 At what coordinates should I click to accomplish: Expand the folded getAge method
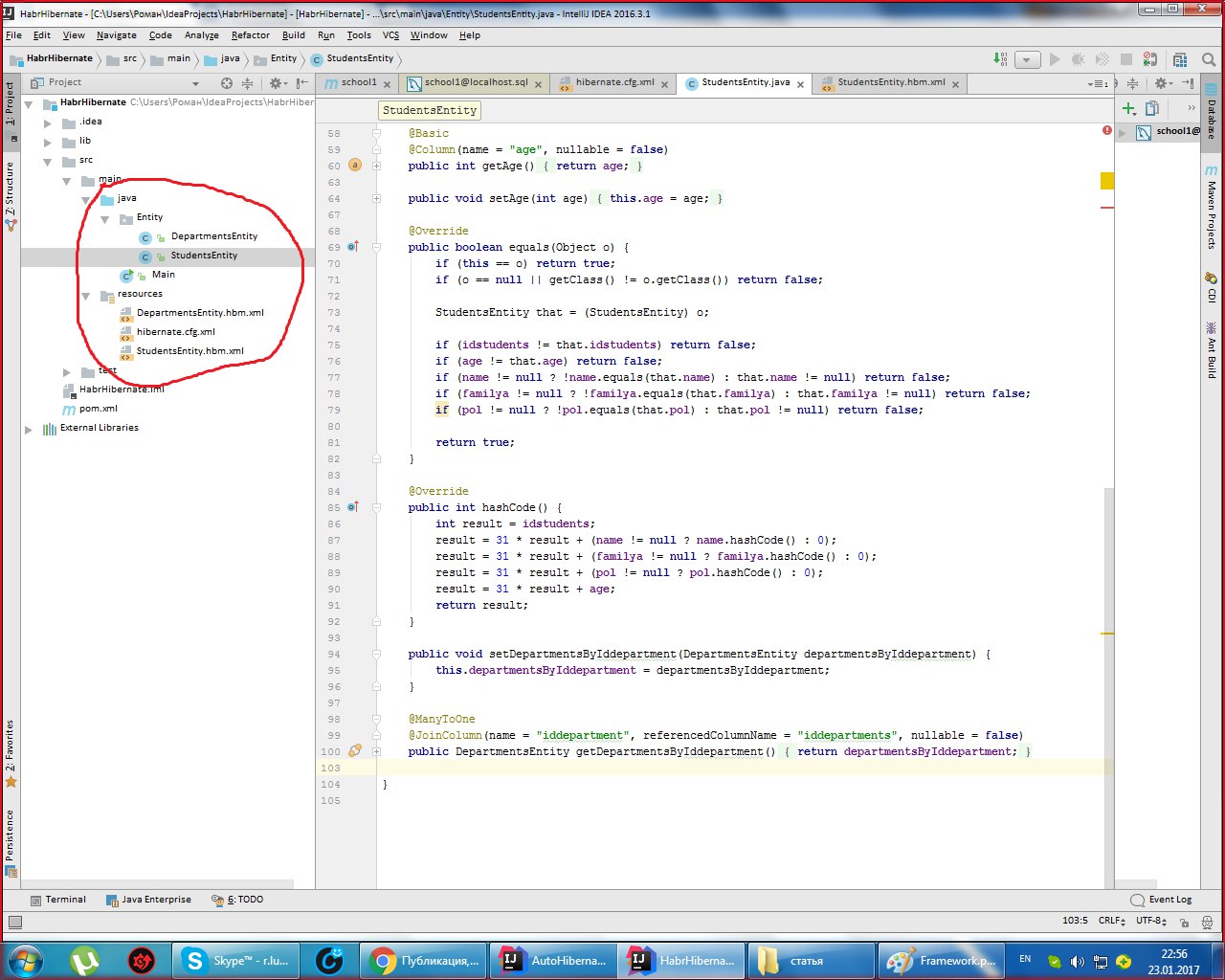coord(377,167)
